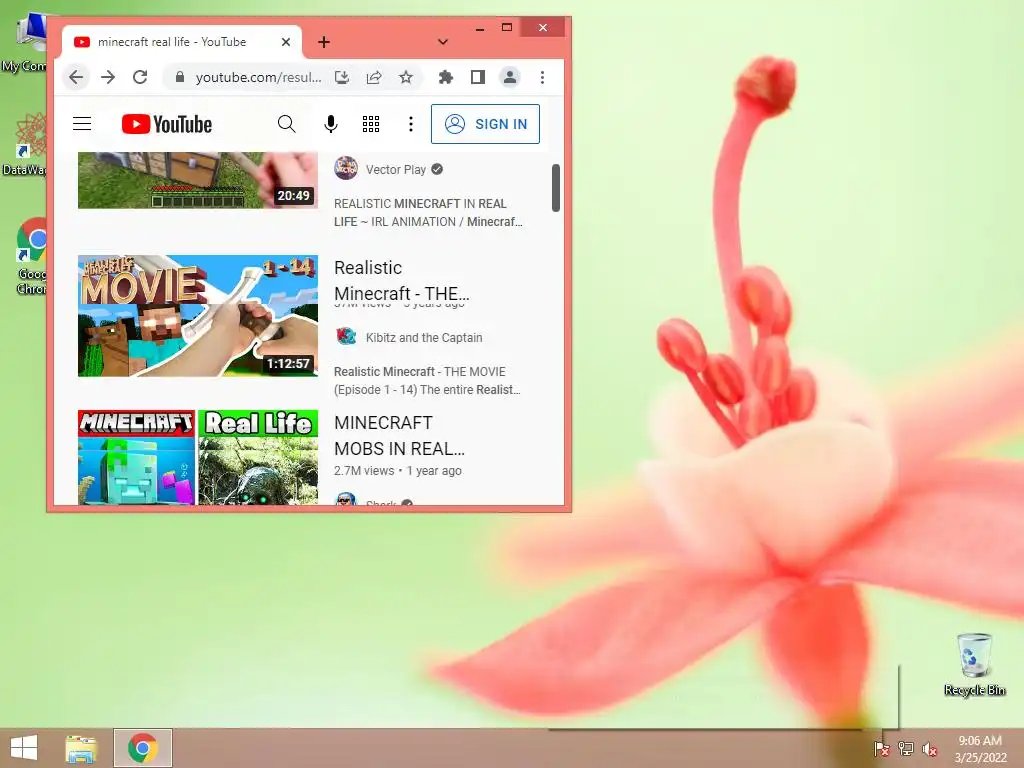Open the Kibitz and the Captain avatar

[x=346, y=336]
